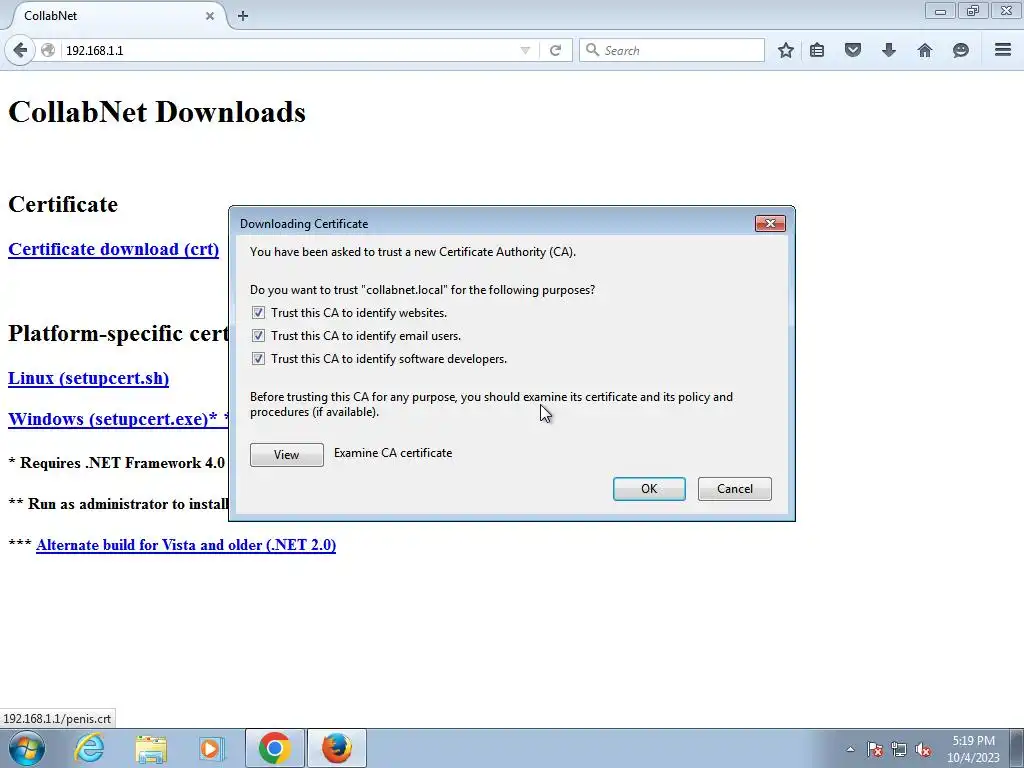Select the CollabNet tab

click(x=118, y=16)
